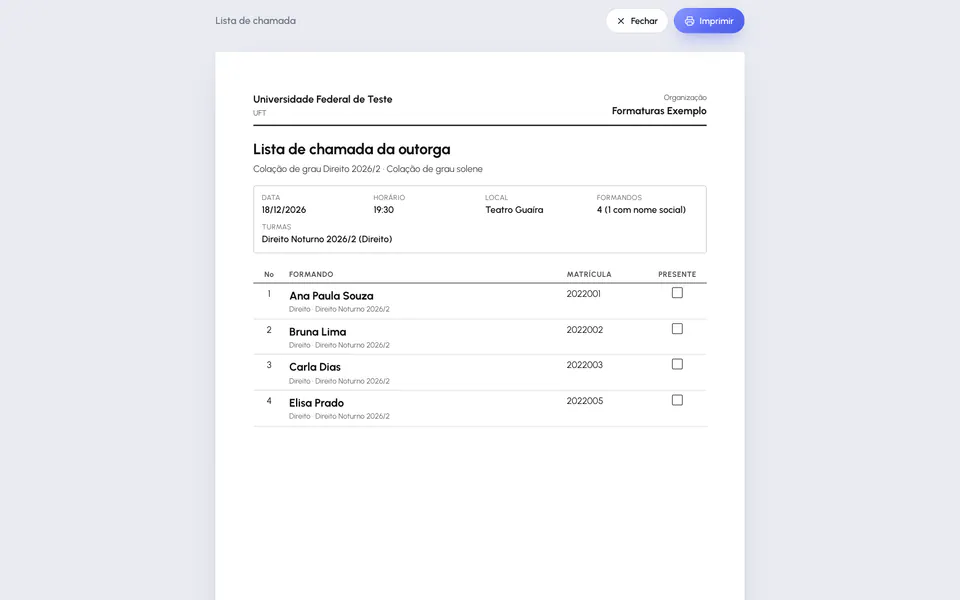This screenshot has height=600, width=960.
Task: Select the Elisa Prado row name
Action: click(x=317, y=403)
